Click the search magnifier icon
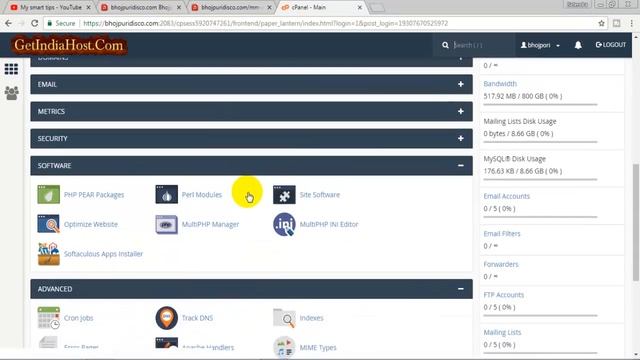 (x=445, y=45)
